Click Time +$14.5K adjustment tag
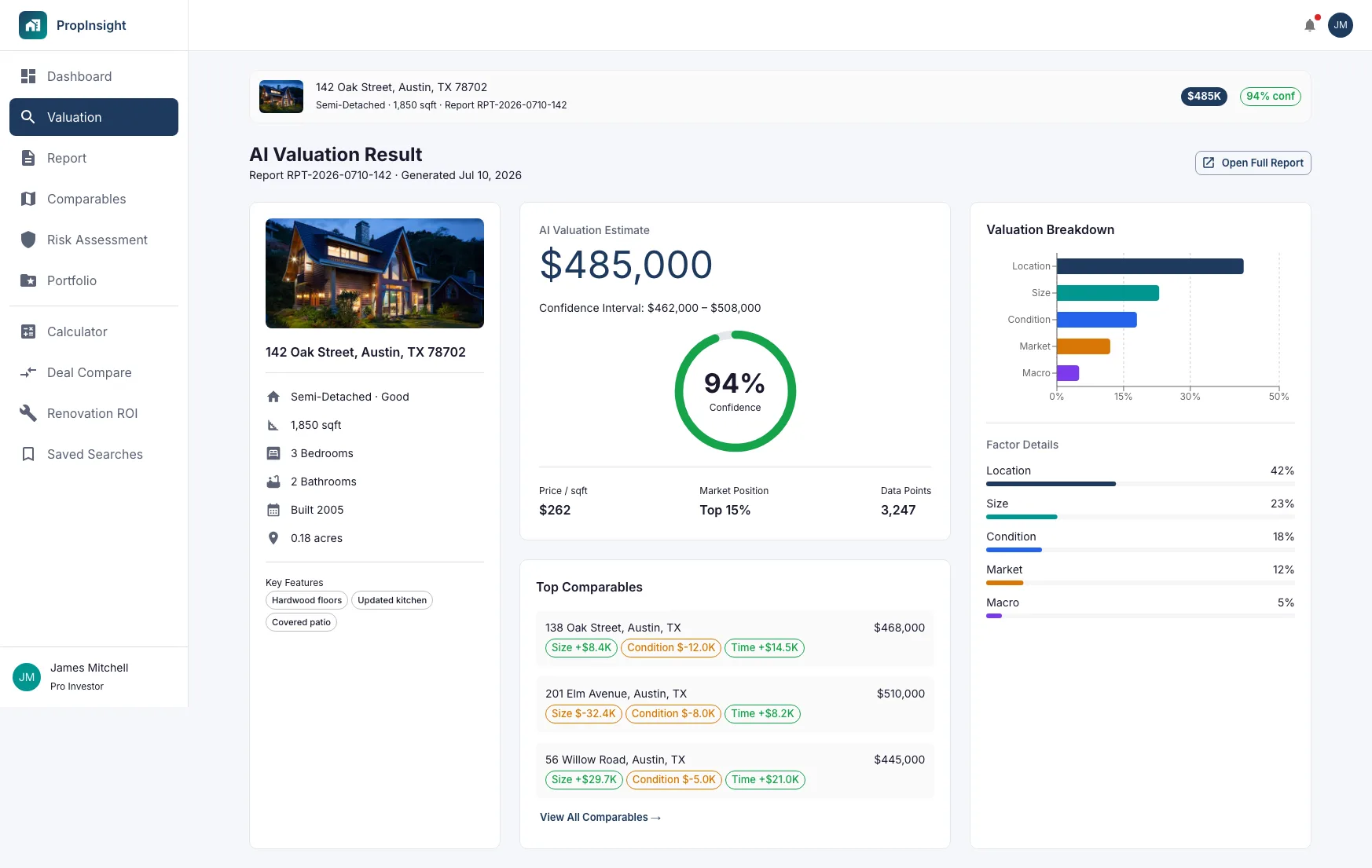Screen dimensions: 1372x868 (x=765, y=648)
